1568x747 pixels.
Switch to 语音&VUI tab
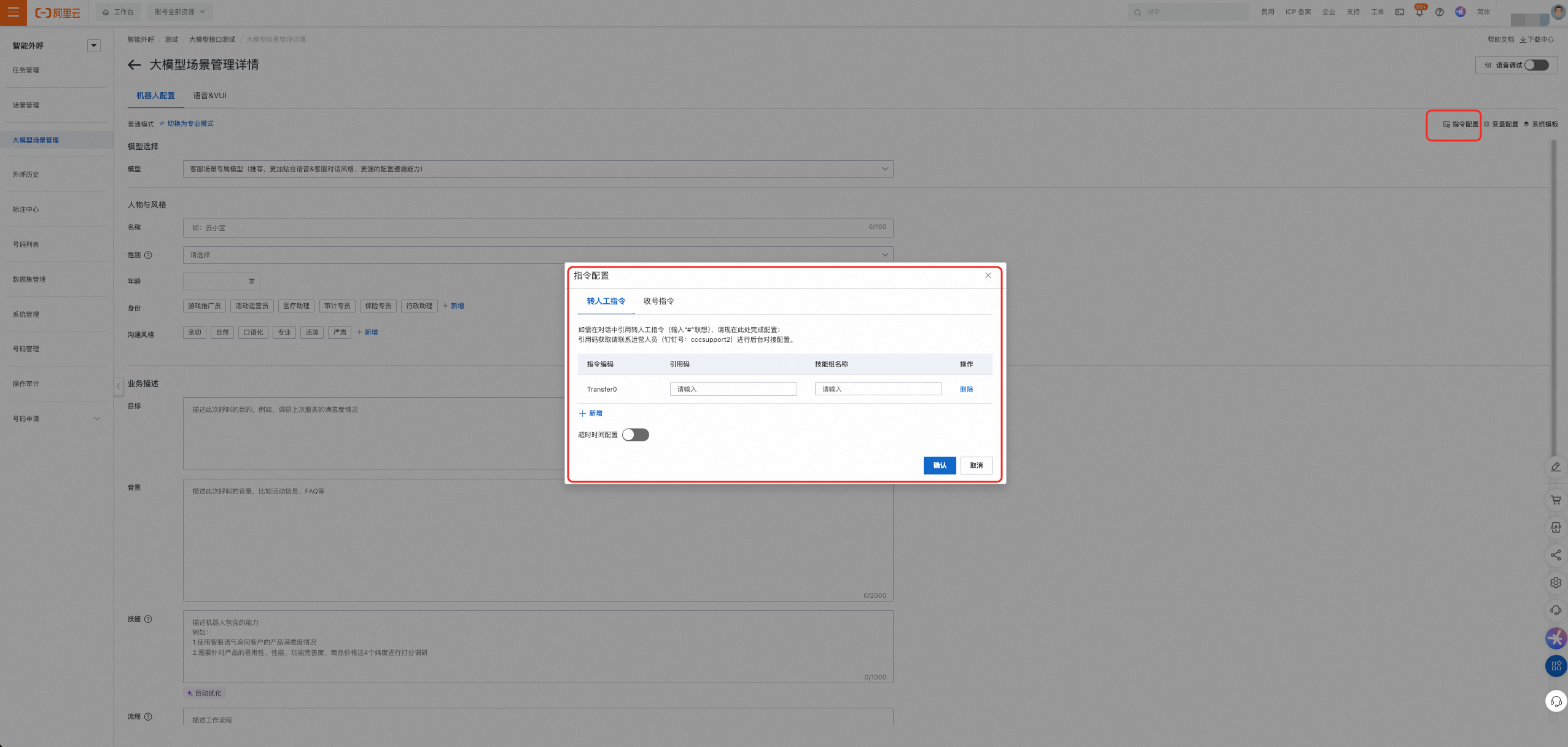pos(209,96)
